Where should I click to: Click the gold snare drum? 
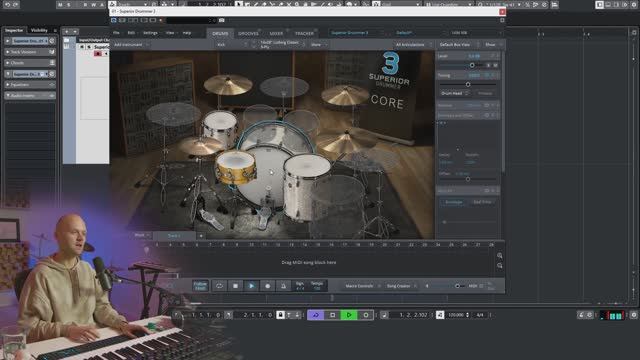236,167
